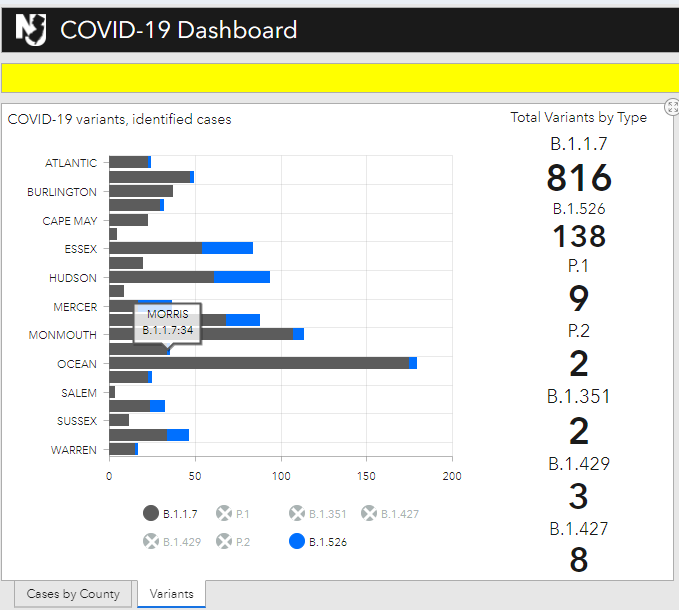Click the 138 B.1.526 total count

(x=578, y=236)
